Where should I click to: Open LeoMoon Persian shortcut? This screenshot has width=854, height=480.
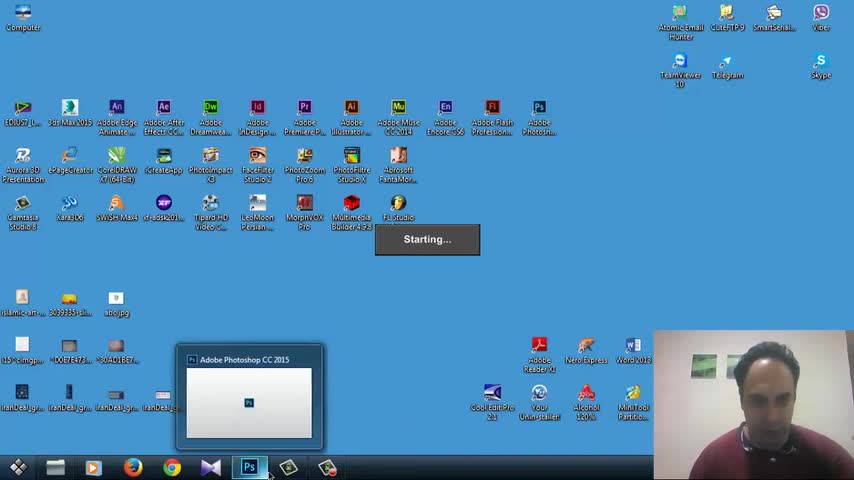258,212
